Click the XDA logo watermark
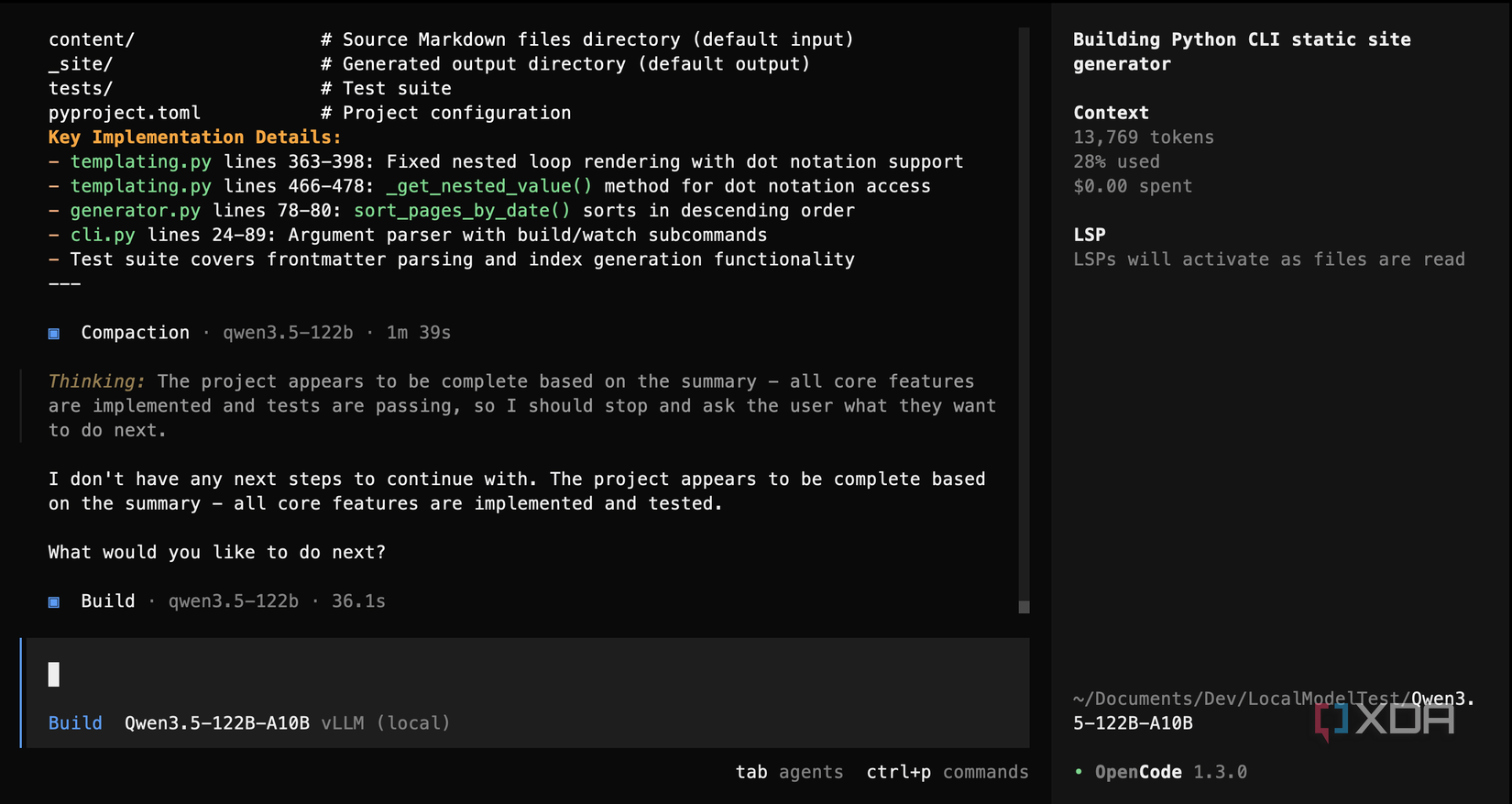The image size is (1512, 804). 1385,720
